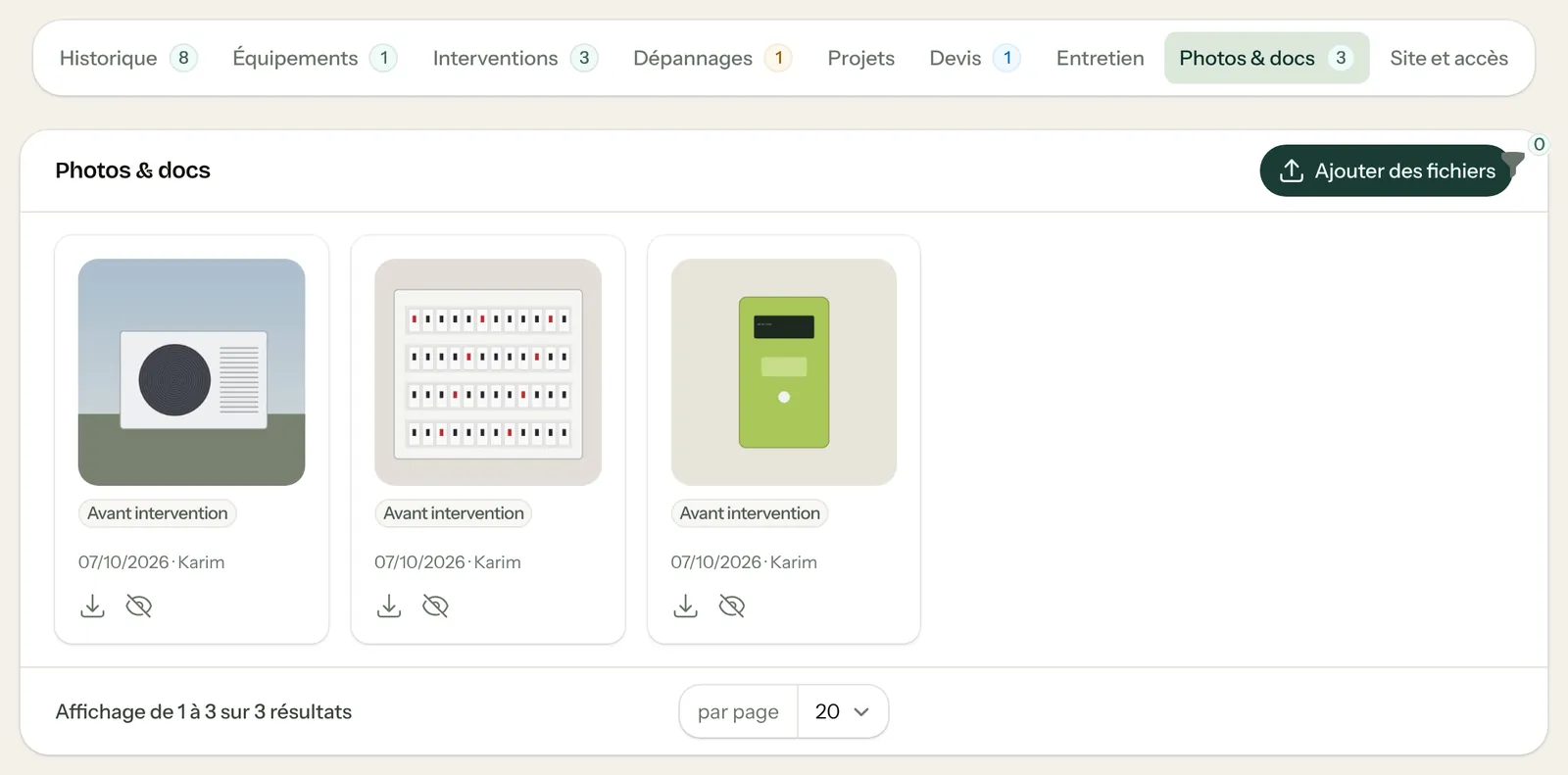Select the Dépannages tab
The image size is (1568, 775).
[x=712, y=58]
